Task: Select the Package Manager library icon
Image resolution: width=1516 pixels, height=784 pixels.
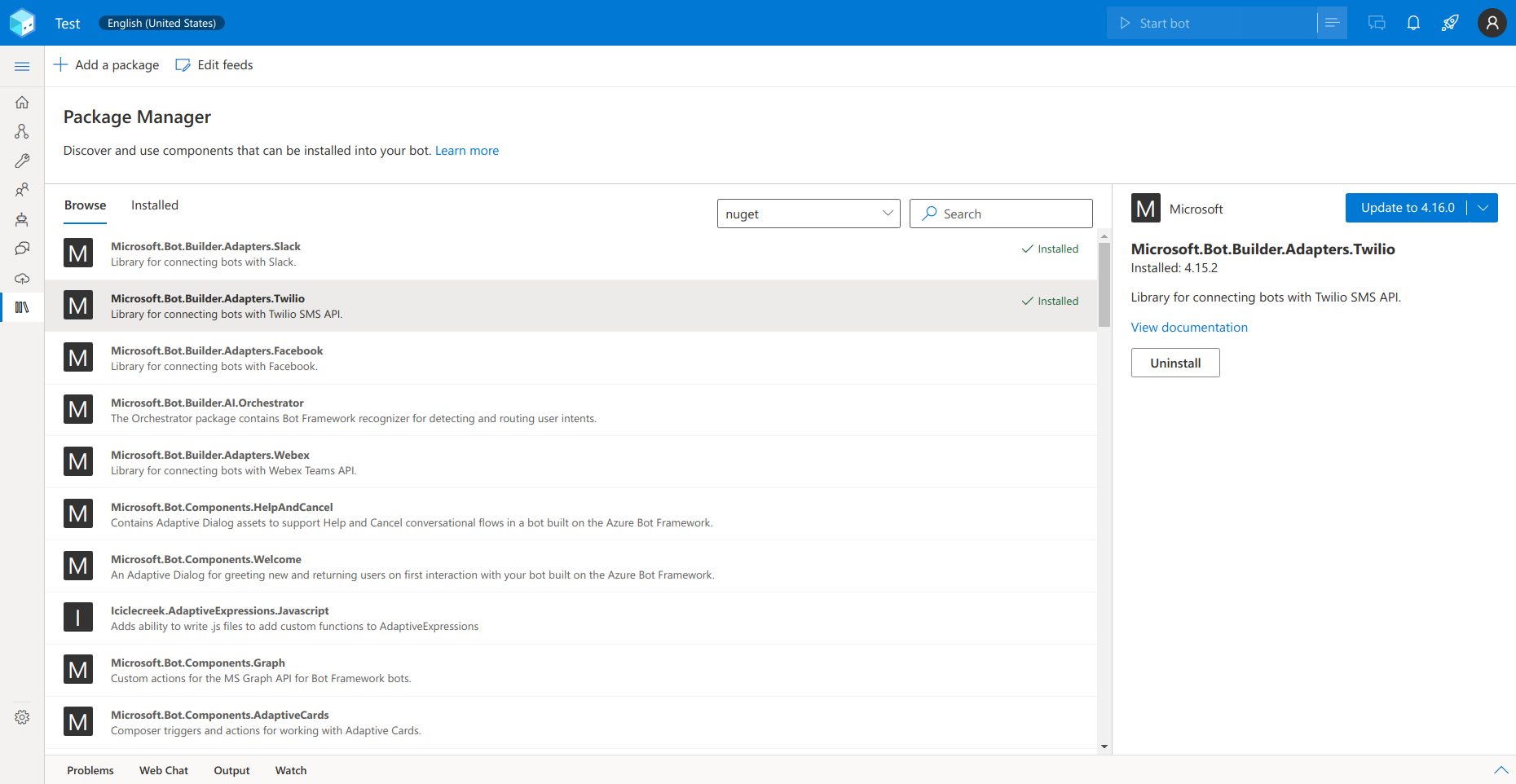Action: pos(22,307)
